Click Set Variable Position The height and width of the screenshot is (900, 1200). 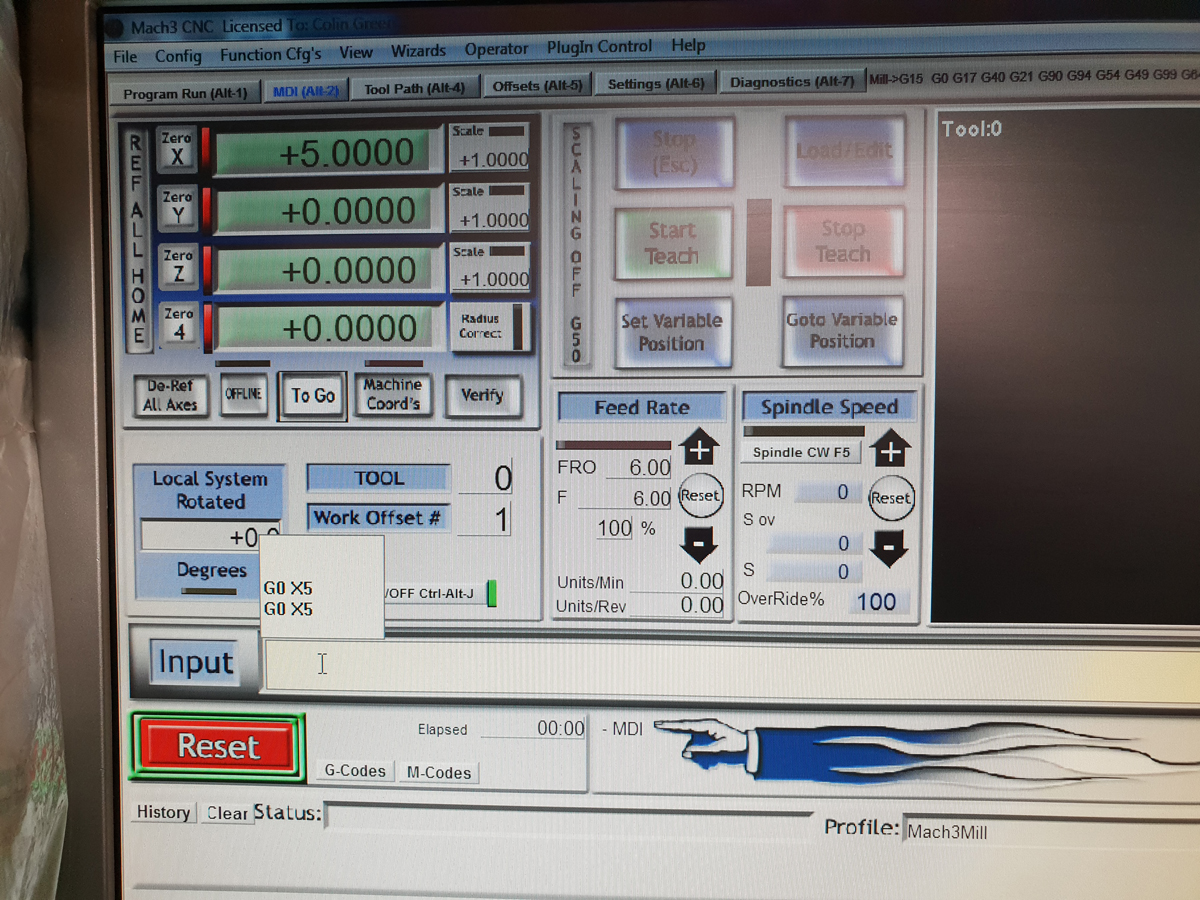(x=672, y=332)
